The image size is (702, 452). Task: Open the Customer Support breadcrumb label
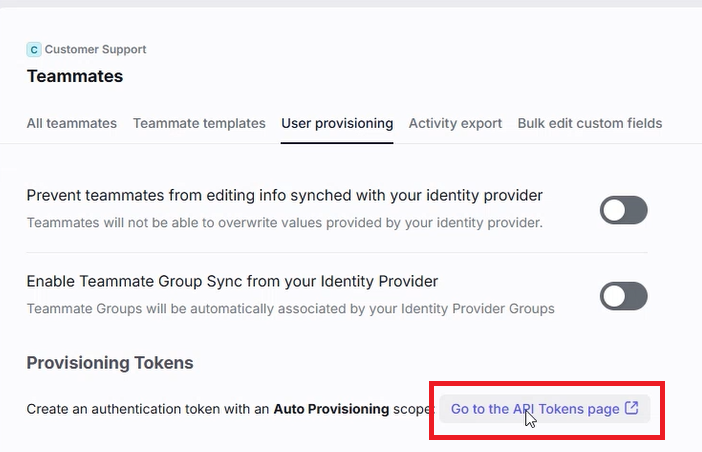[95, 49]
